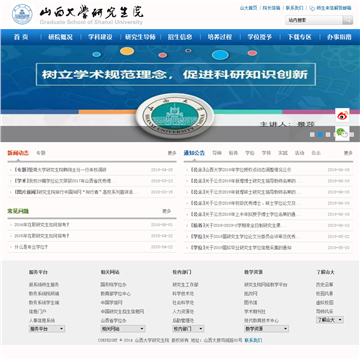This screenshot has height=360, width=360.
Task: Open the 校内部门 dropdown
Action: point(188,329)
